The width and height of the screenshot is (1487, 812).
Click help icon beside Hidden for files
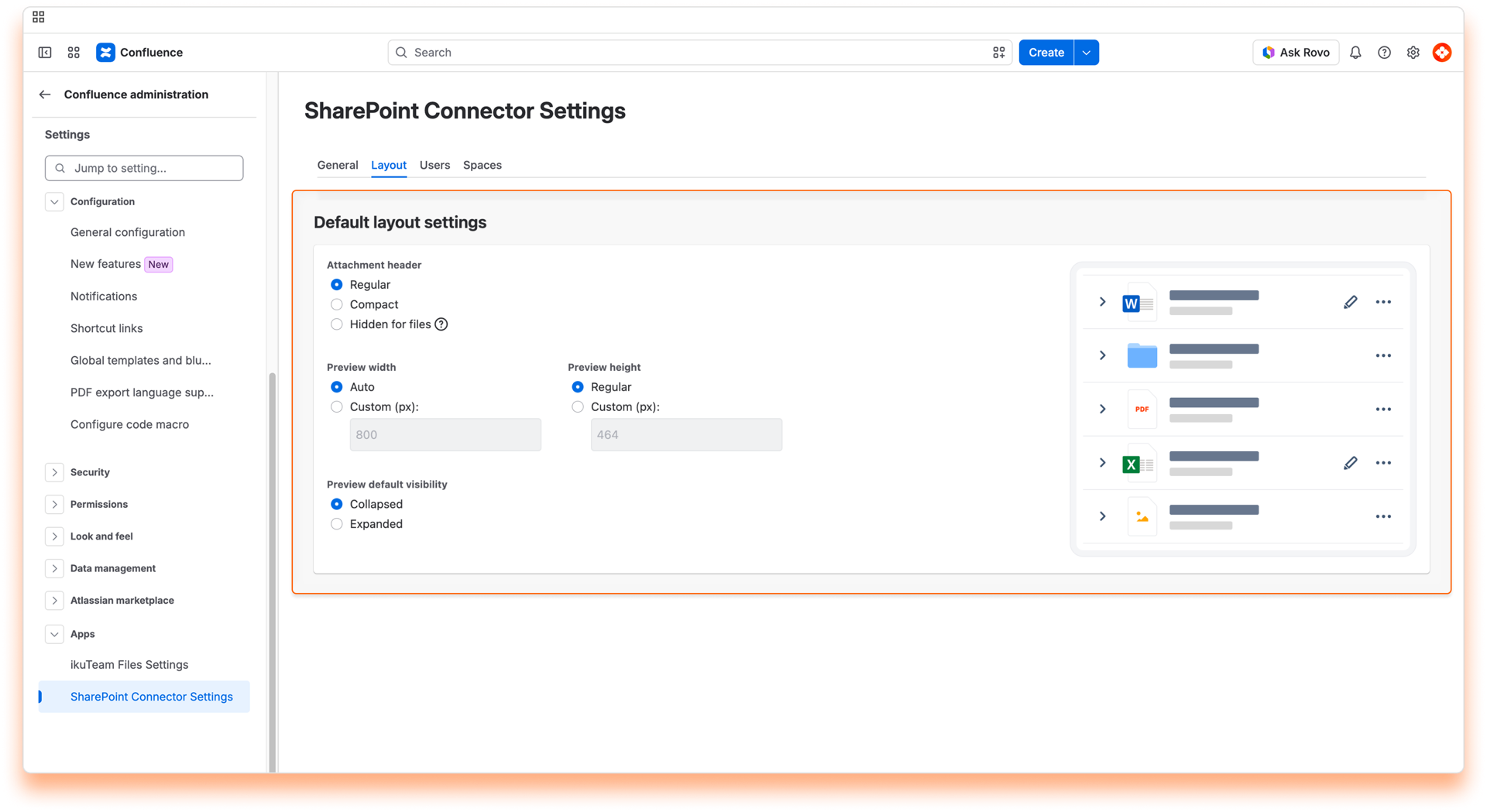pos(441,324)
